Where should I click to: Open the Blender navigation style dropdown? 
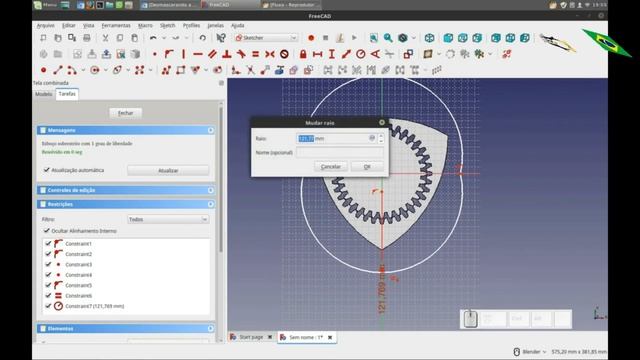(530, 351)
